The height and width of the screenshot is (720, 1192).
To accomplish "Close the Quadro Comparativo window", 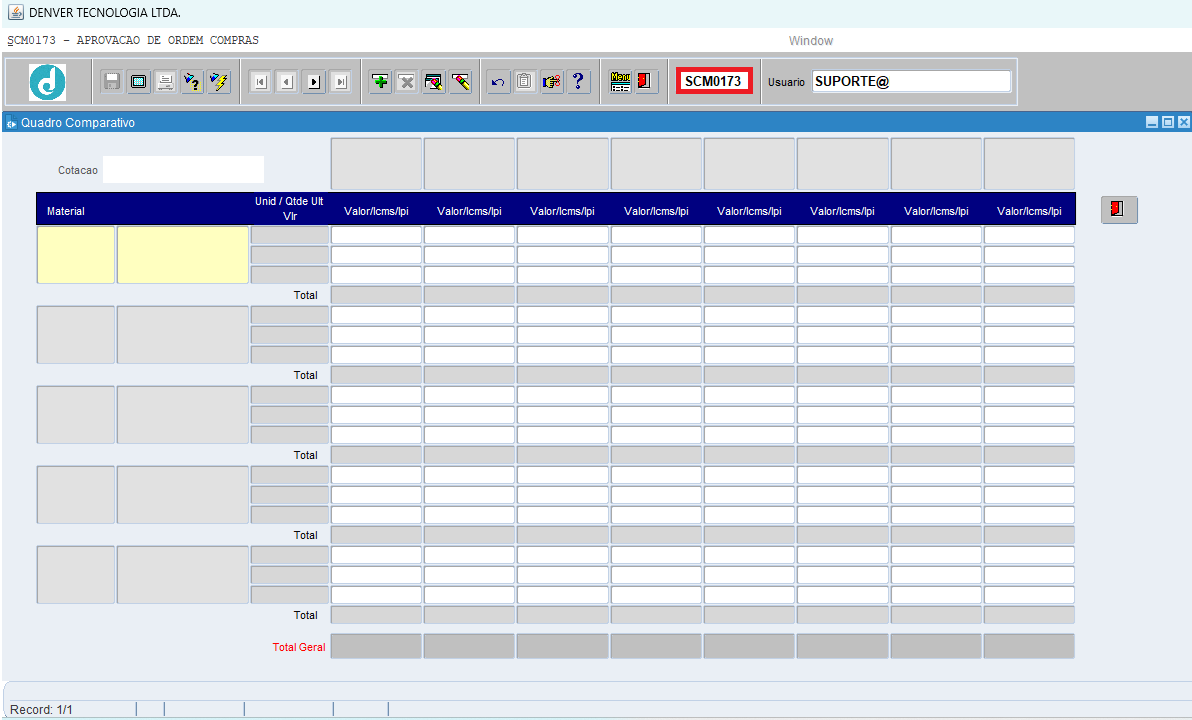I will (1184, 122).
